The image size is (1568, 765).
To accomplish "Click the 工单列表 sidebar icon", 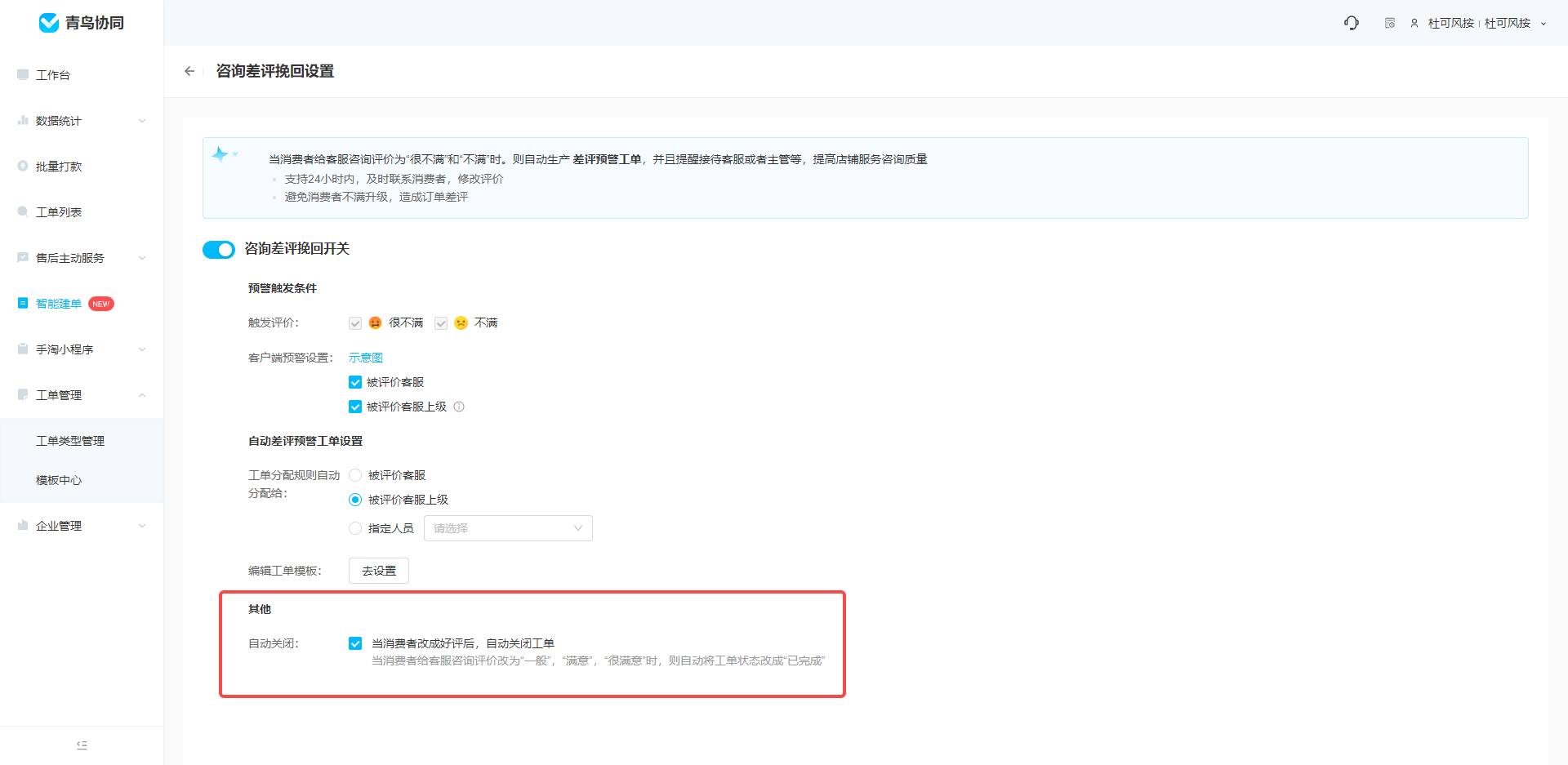I will coord(23,211).
